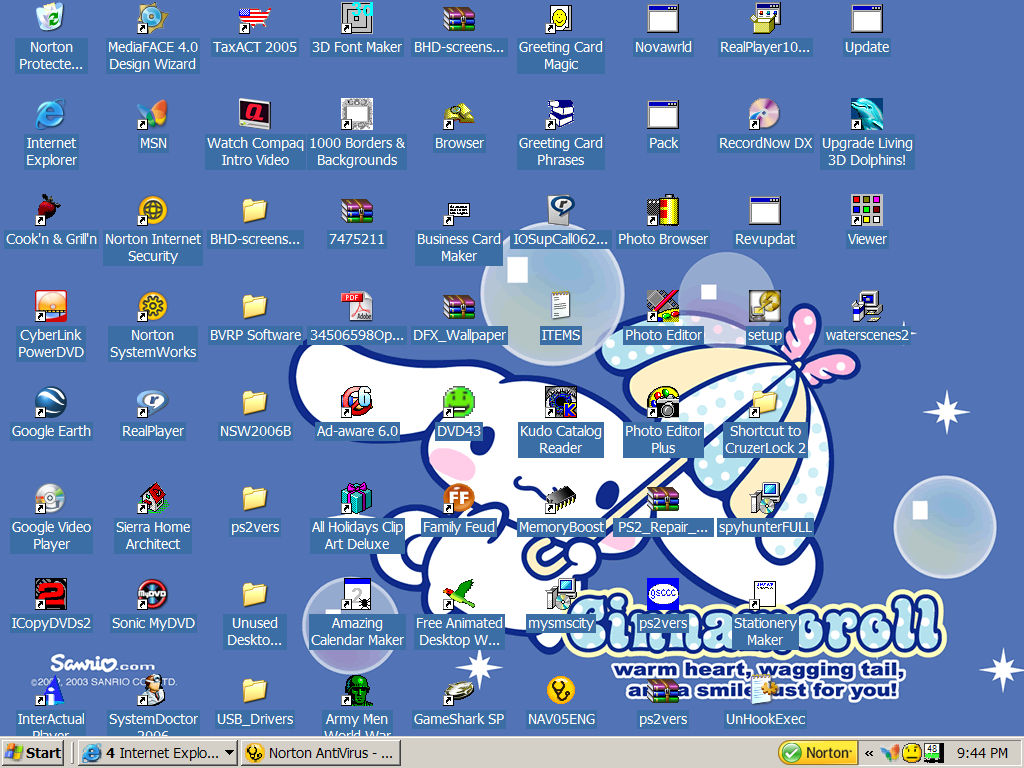Launch CyberLink PowerDVD
The image size is (1024, 768).
tap(51, 306)
